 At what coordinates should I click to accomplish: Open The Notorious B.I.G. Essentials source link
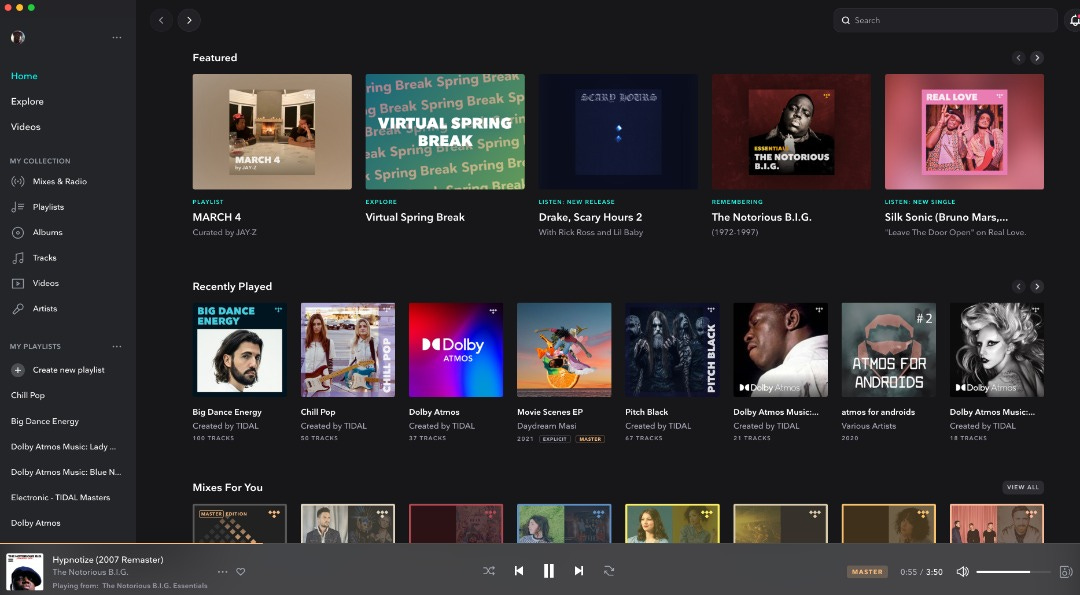tap(155, 586)
